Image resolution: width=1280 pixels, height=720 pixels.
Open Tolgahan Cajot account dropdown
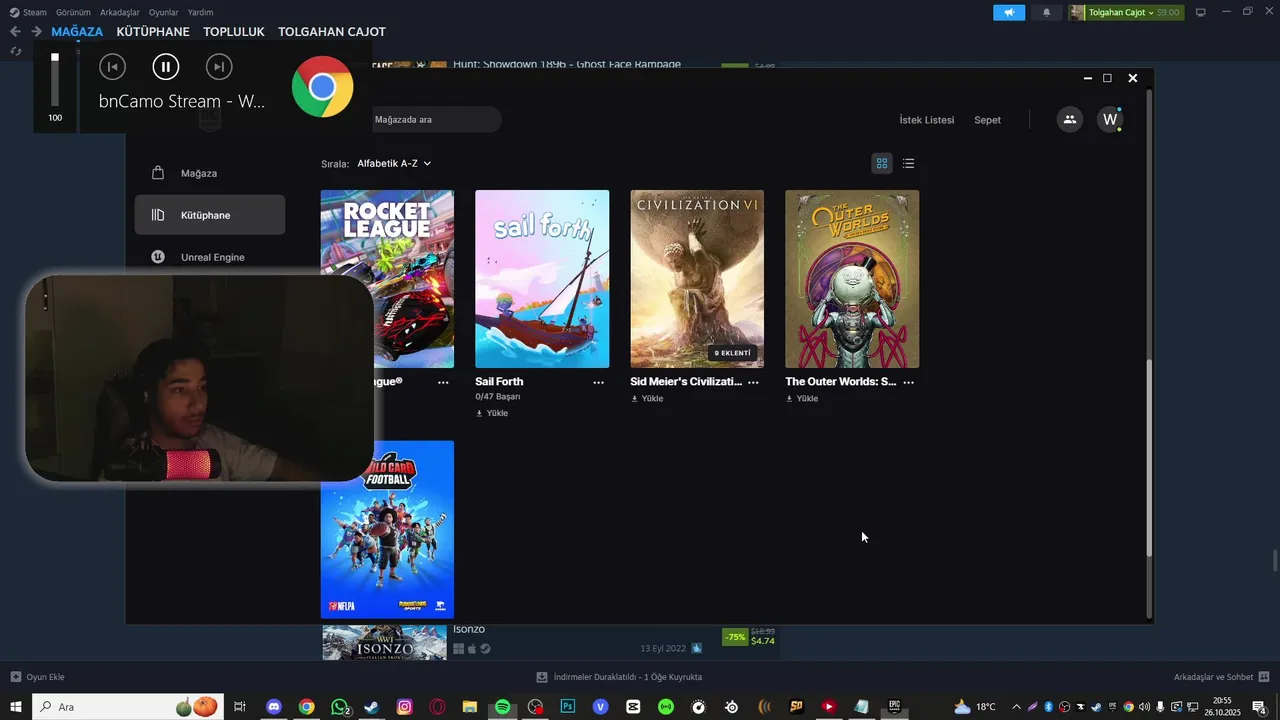tap(1125, 12)
